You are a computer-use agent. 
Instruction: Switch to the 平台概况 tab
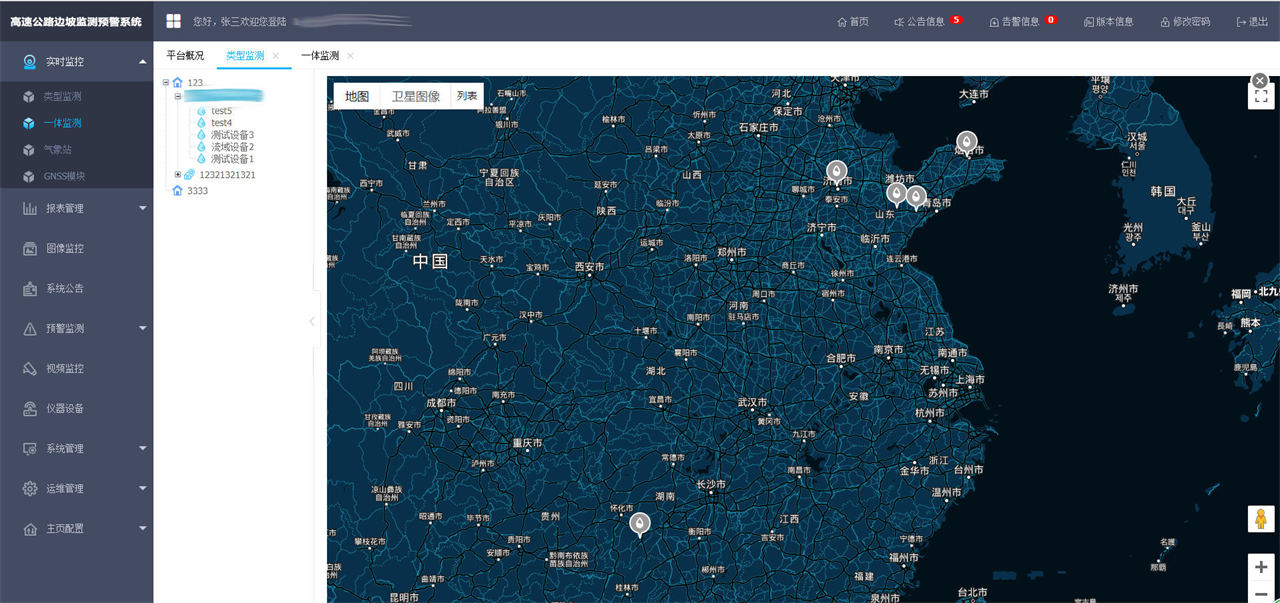coord(185,56)
